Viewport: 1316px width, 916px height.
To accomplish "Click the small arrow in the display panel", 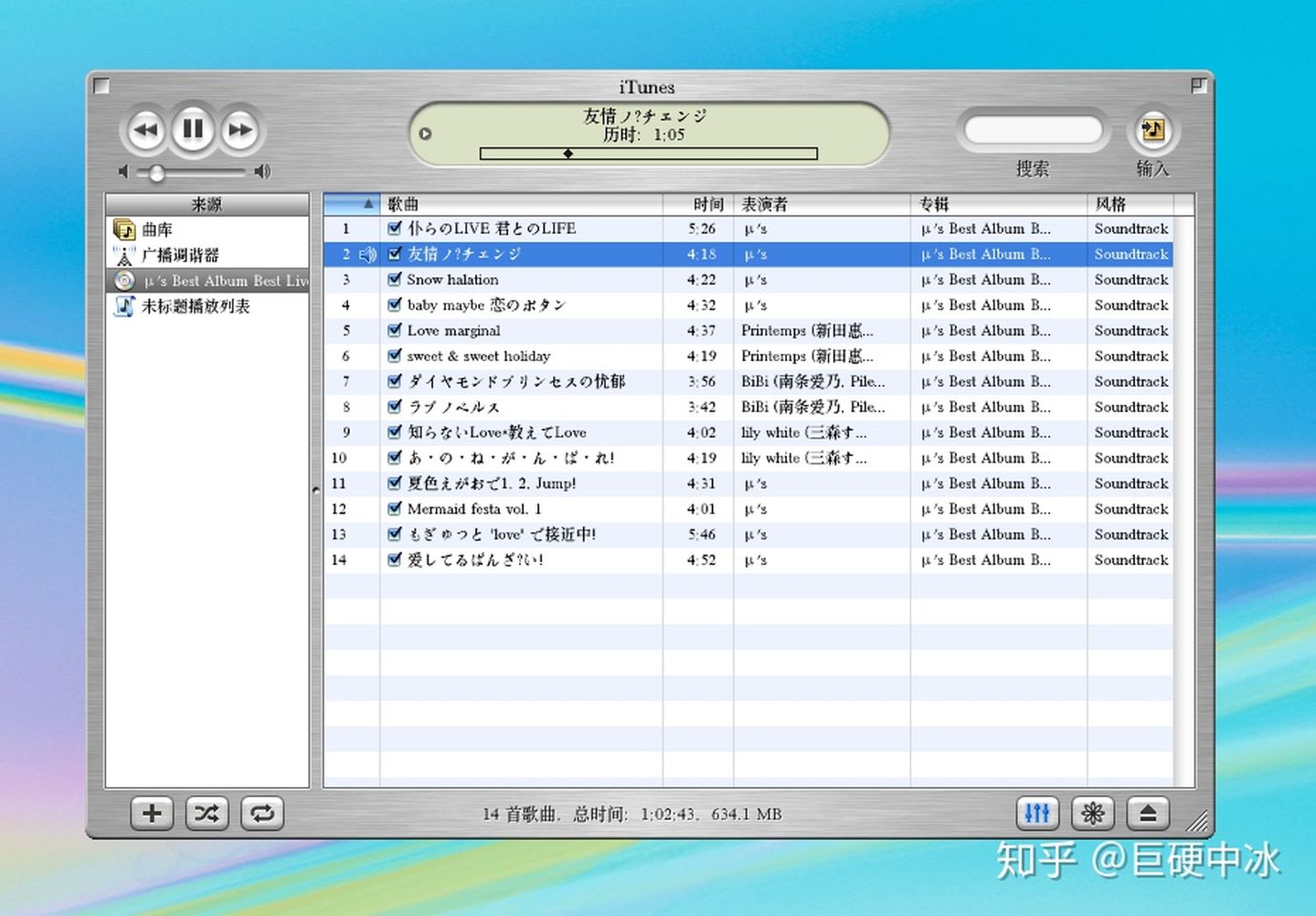I will 425,133.
